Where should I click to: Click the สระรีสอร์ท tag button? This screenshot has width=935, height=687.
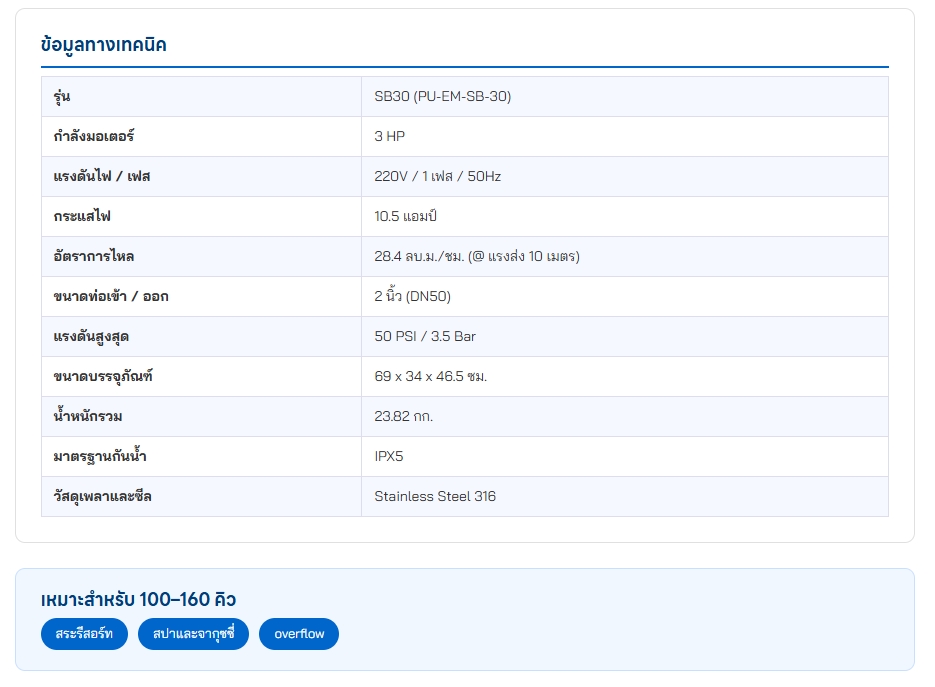pyautogui.click(x=84, y=634)
